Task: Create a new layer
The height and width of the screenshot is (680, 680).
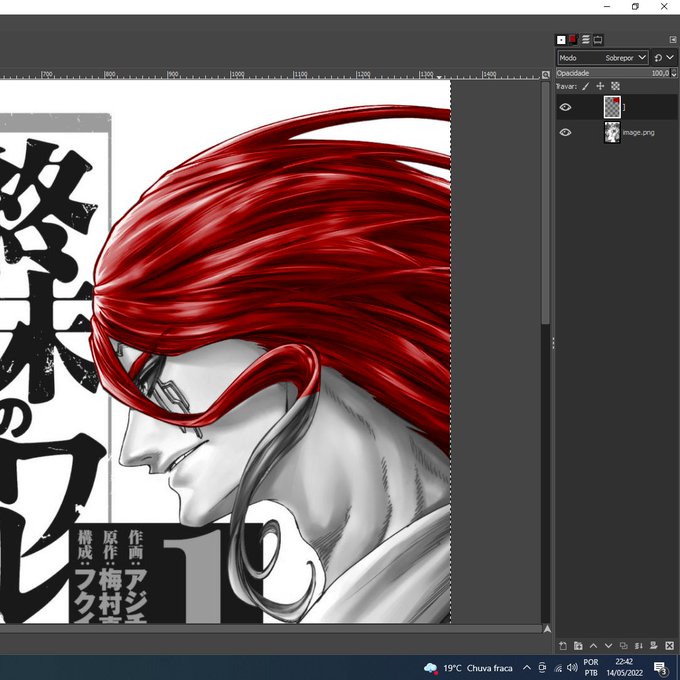Action: tap(563, 646)
